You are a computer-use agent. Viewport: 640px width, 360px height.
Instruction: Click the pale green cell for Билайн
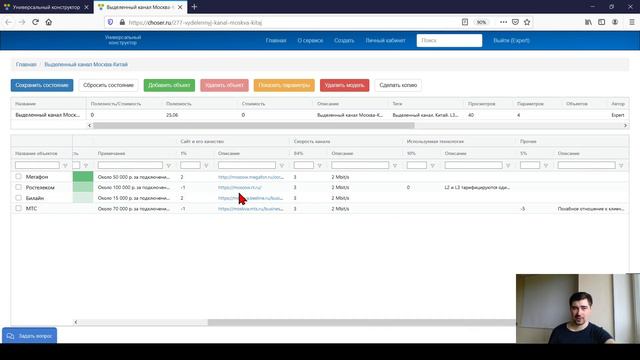[x=83, y=198]
